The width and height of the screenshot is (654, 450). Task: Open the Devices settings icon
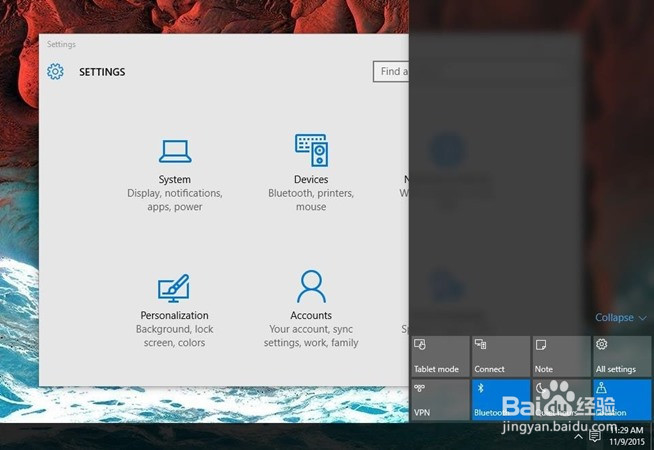point(311,150)
